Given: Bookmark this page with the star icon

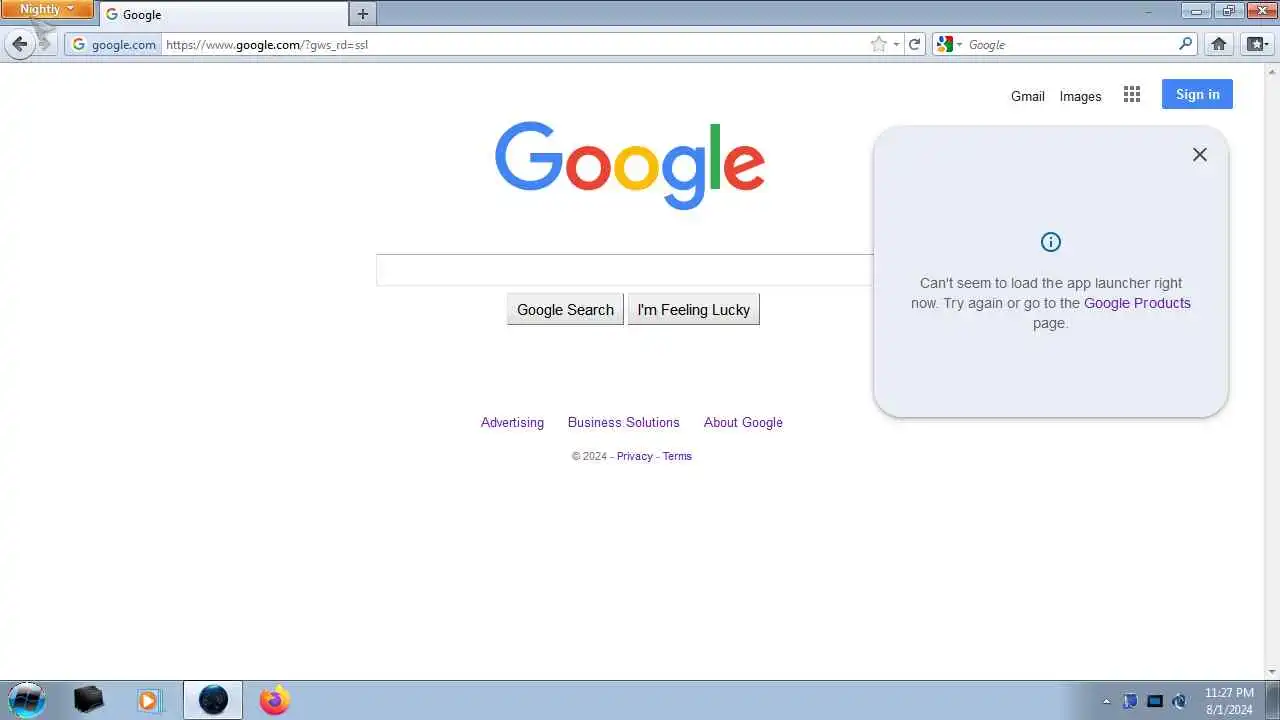Looking at the screenshot, I should [x=879, y=44].
